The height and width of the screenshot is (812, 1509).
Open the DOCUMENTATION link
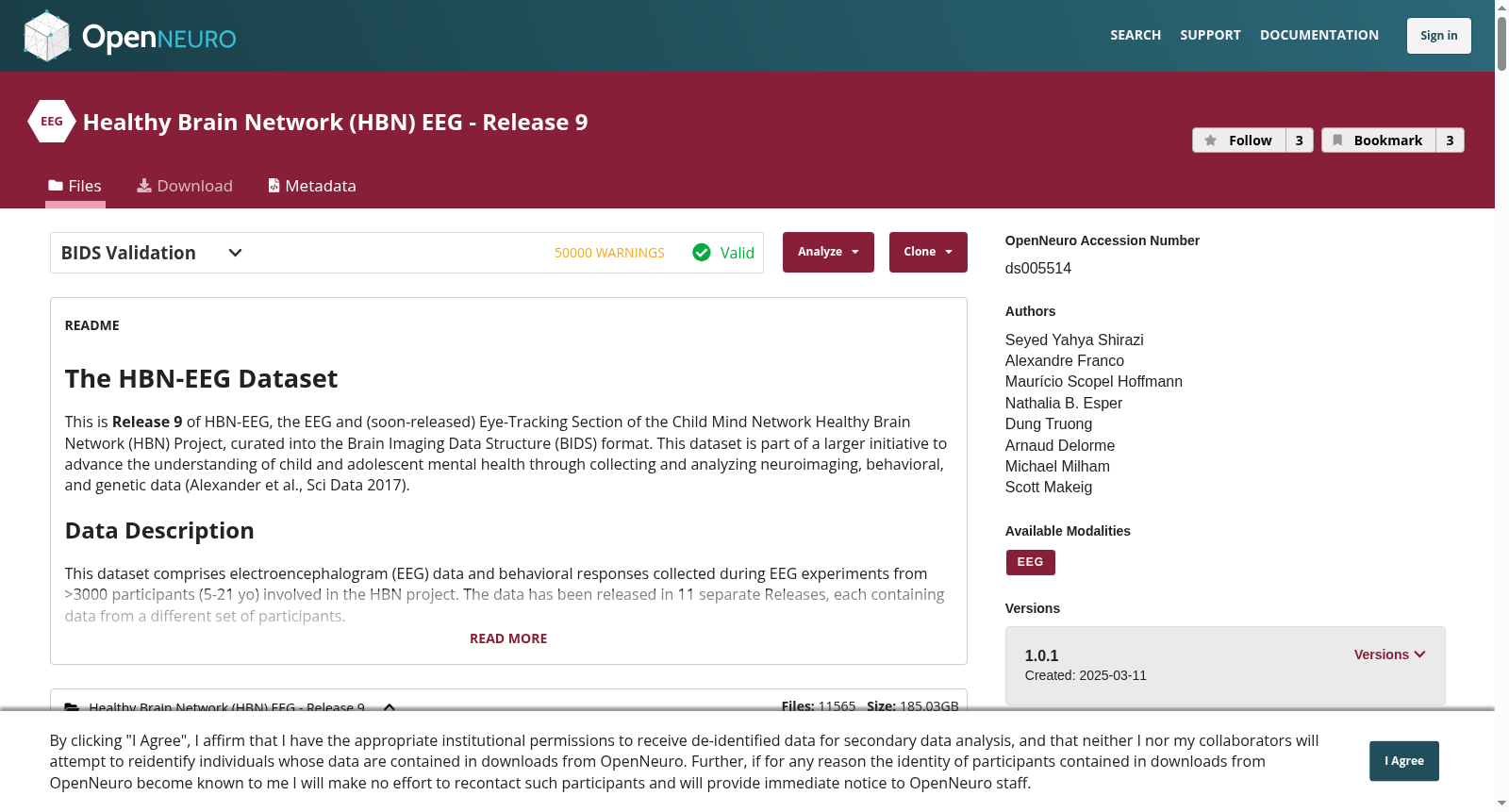pyautogui.click(x=1319, y=35)
